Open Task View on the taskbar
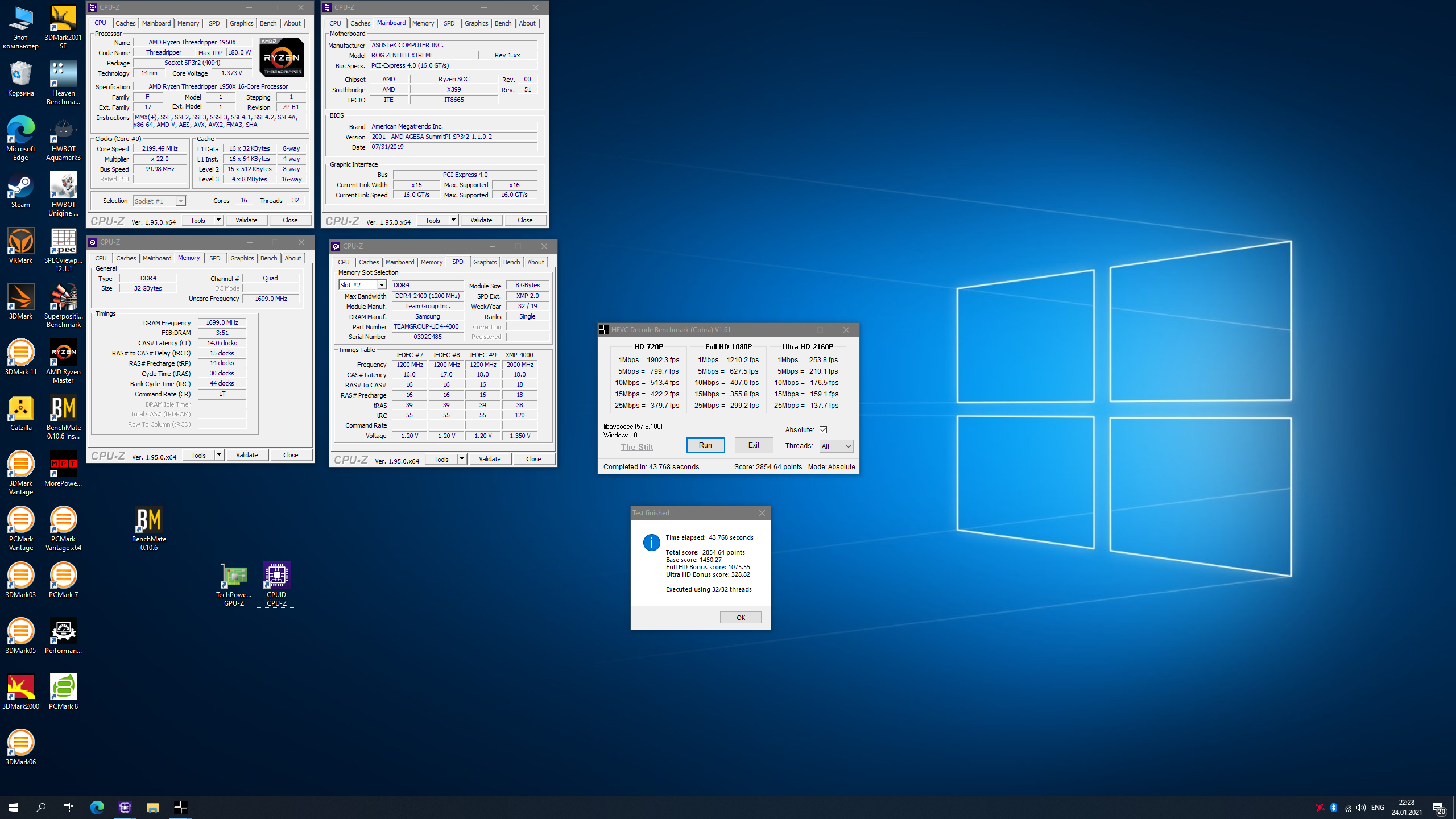1456x819 pixels. click(x=68, y=807)
